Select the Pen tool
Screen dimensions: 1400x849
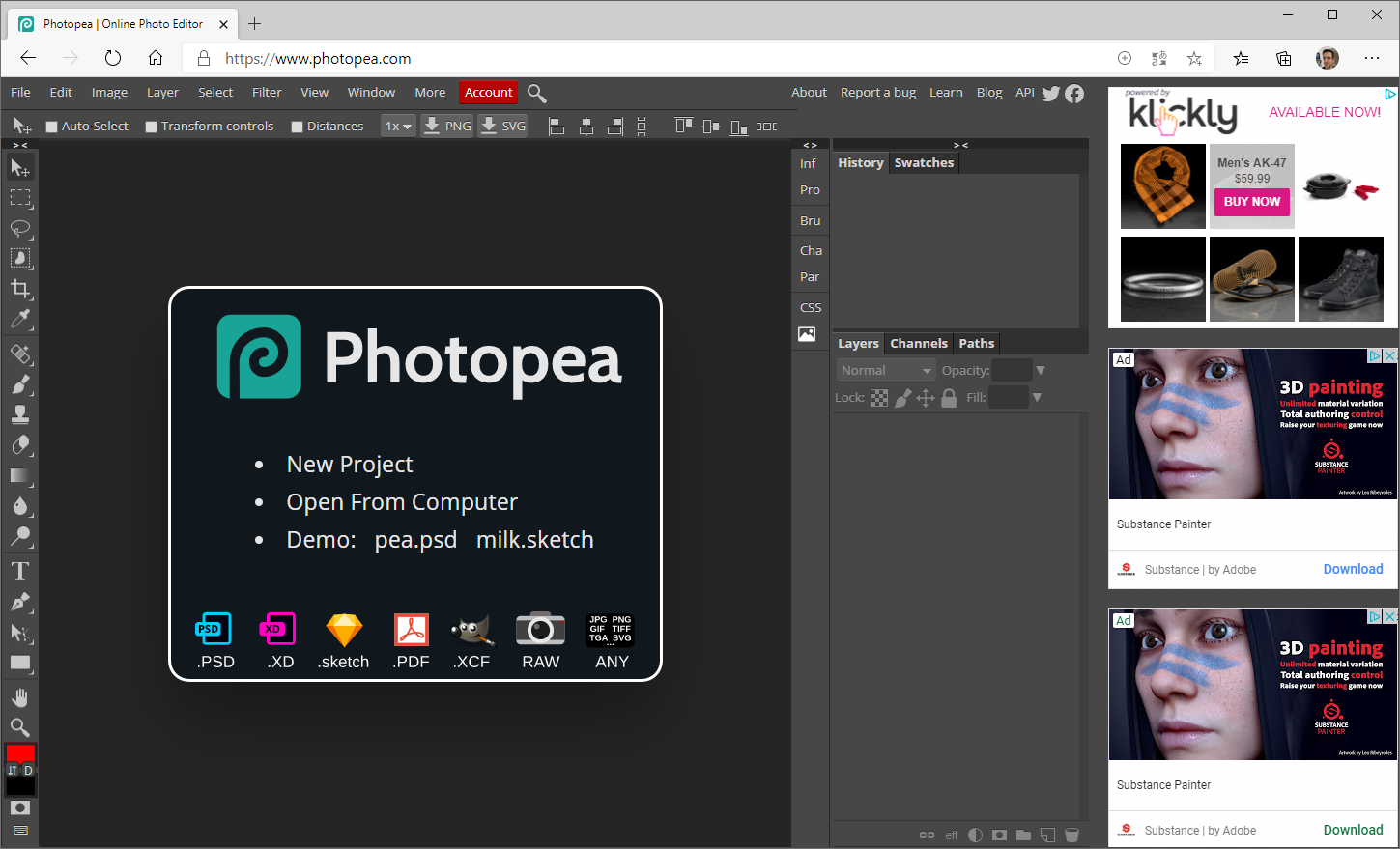[x=20, y=602]
